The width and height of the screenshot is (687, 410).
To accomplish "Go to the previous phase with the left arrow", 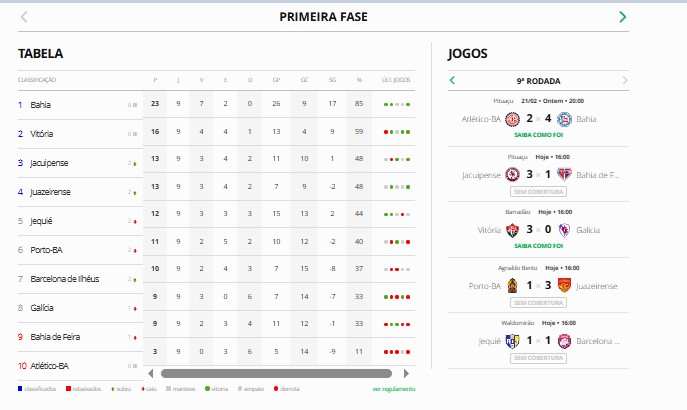I will [x=24, y=17].
